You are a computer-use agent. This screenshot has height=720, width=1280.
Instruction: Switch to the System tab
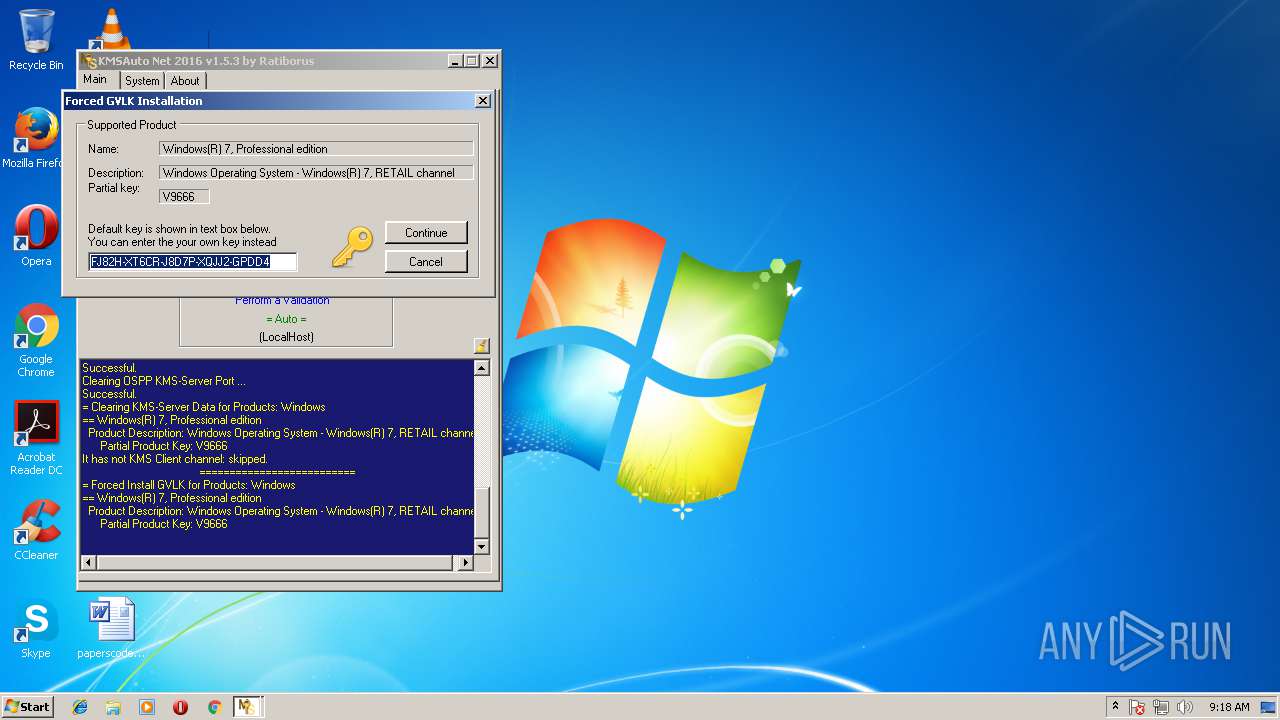coord(142,81)
